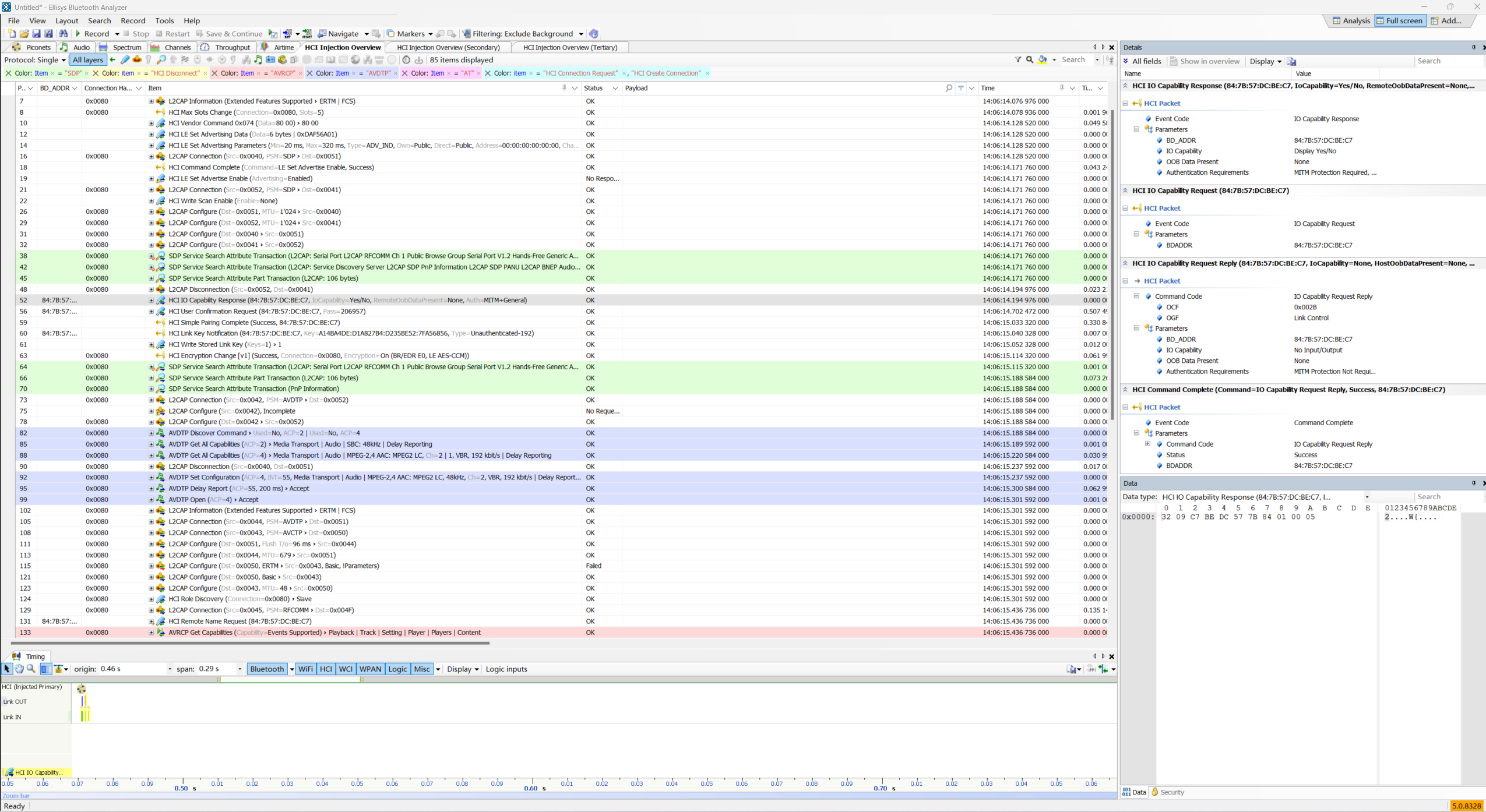Remove the SDP color filter
1486x812 pixels.
(x=8, y=73)
